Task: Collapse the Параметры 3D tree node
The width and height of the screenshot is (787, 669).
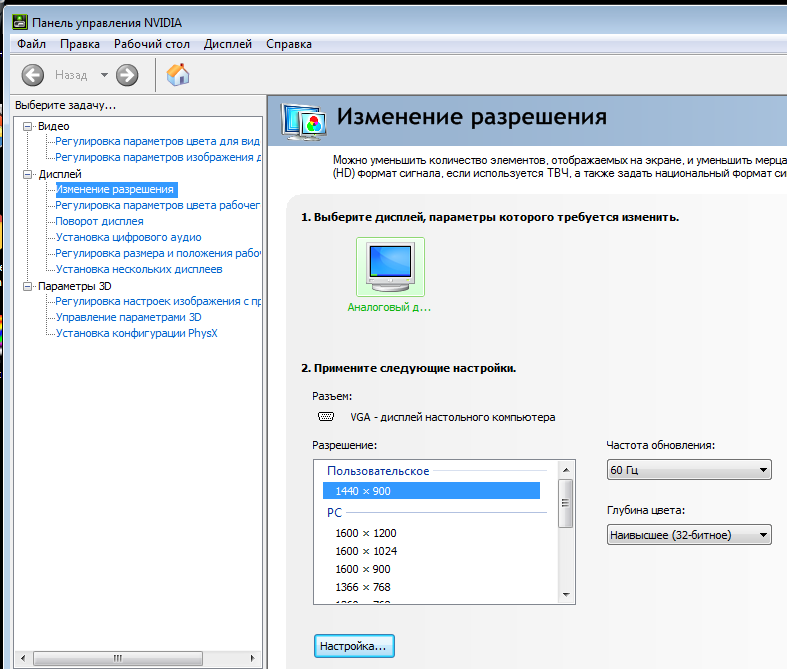Action: point(27,286)
